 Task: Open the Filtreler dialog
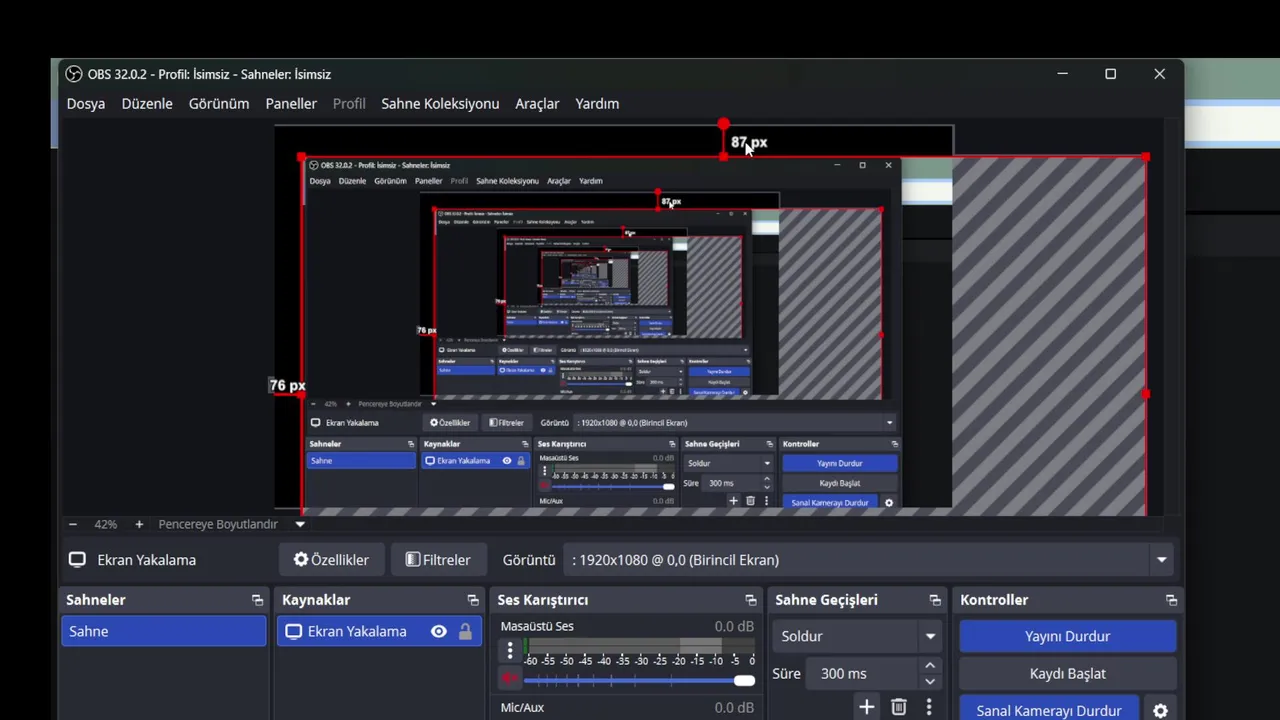coord(438,560)
